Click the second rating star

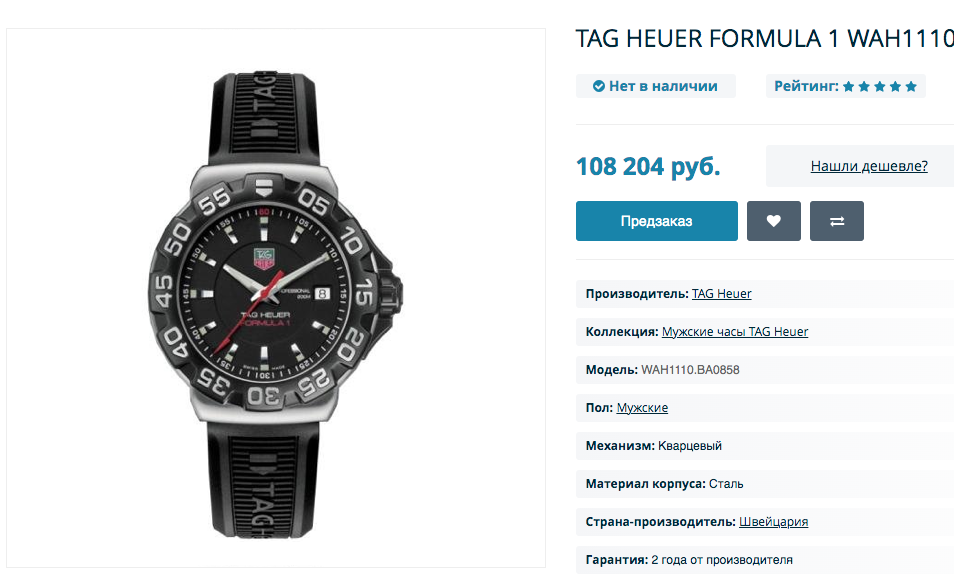864,86
